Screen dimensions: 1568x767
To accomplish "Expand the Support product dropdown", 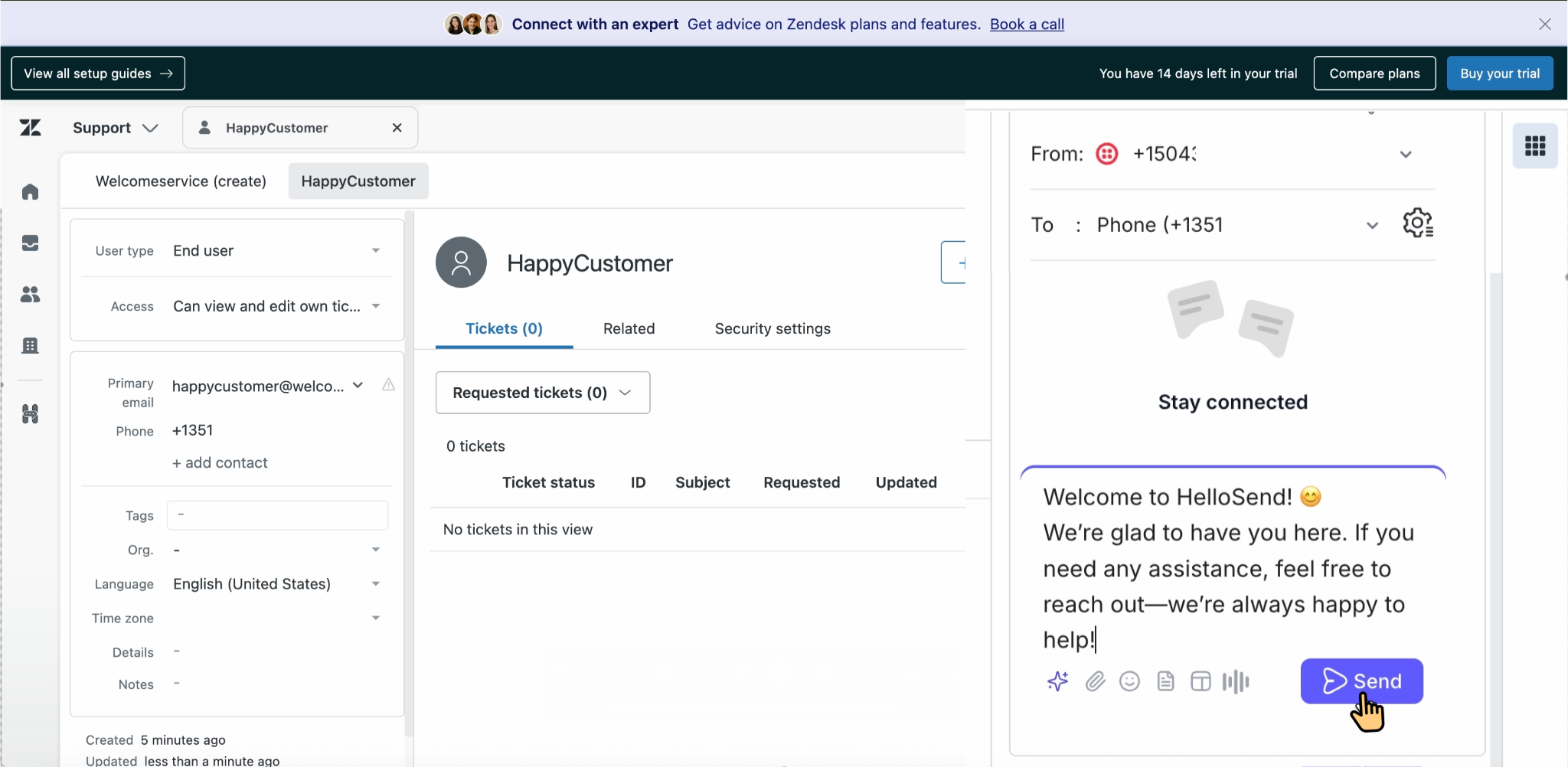I will coord(116,128).
